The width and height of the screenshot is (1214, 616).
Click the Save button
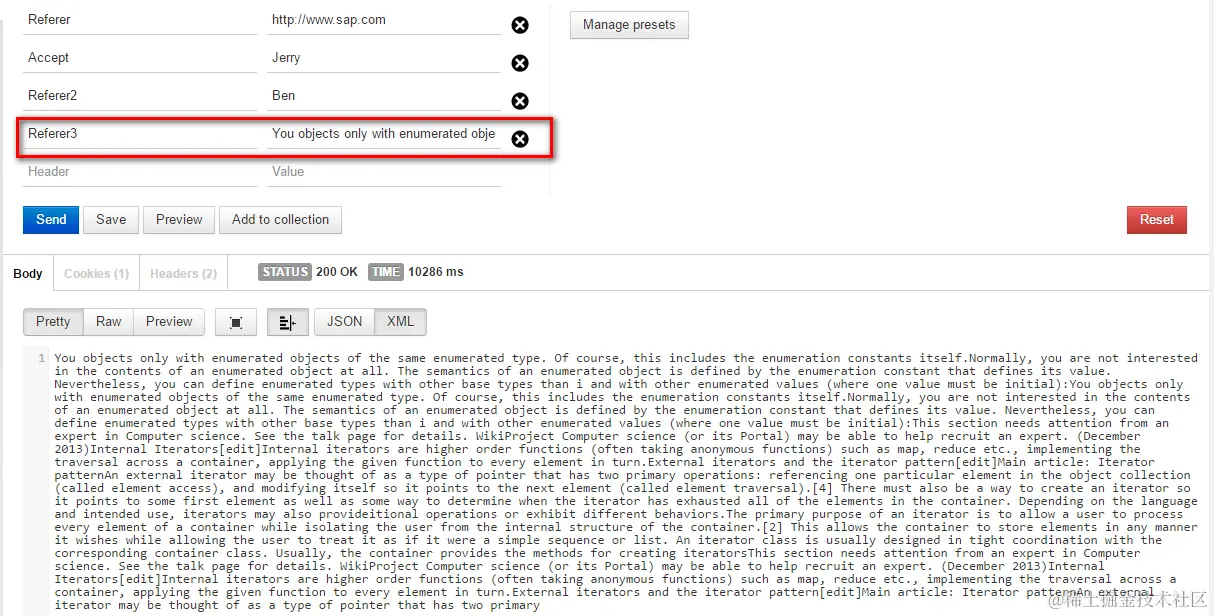[111, 220]
